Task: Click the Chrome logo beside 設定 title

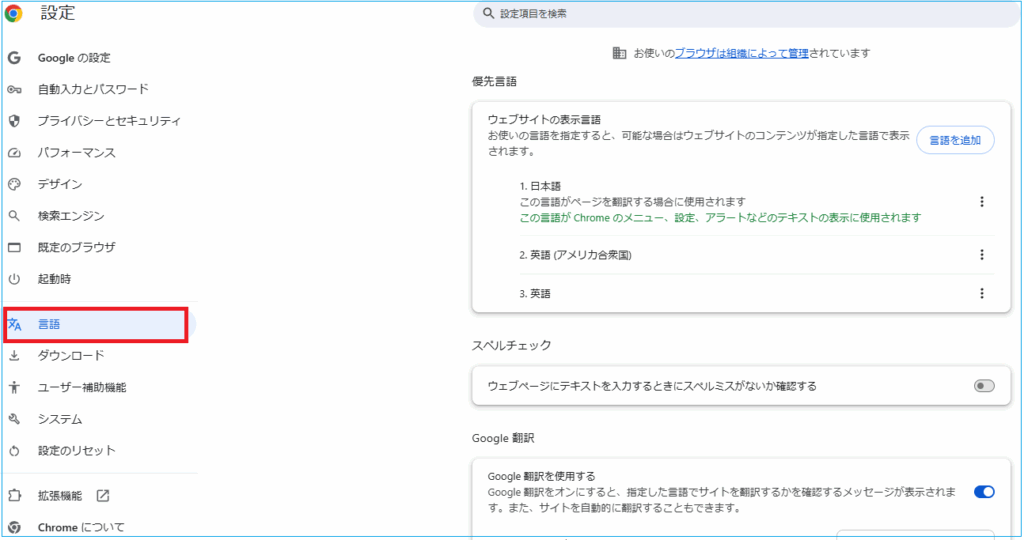Action: click(13, 13)
